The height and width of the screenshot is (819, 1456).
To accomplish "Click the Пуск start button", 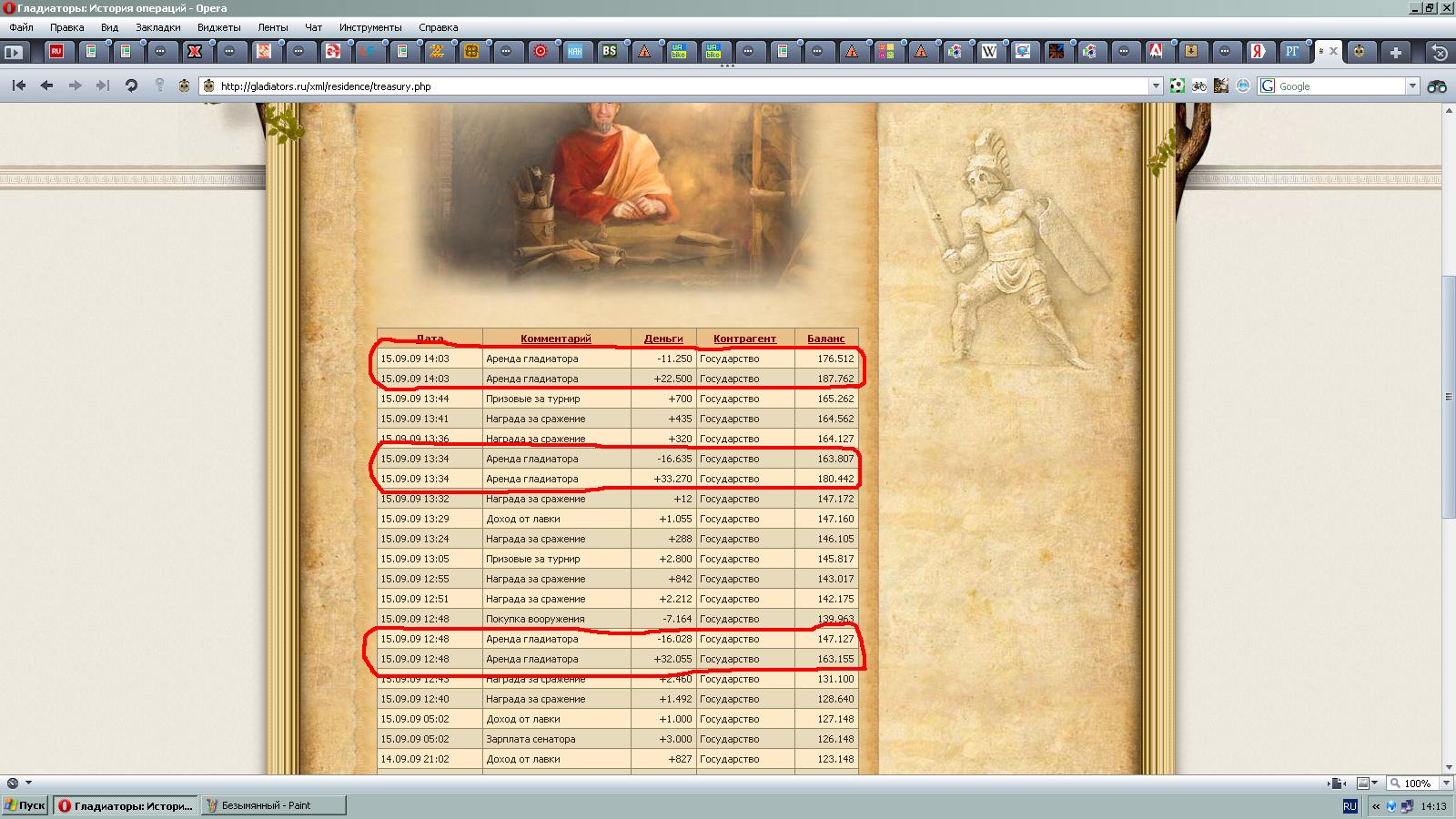I will pos(25,805).
